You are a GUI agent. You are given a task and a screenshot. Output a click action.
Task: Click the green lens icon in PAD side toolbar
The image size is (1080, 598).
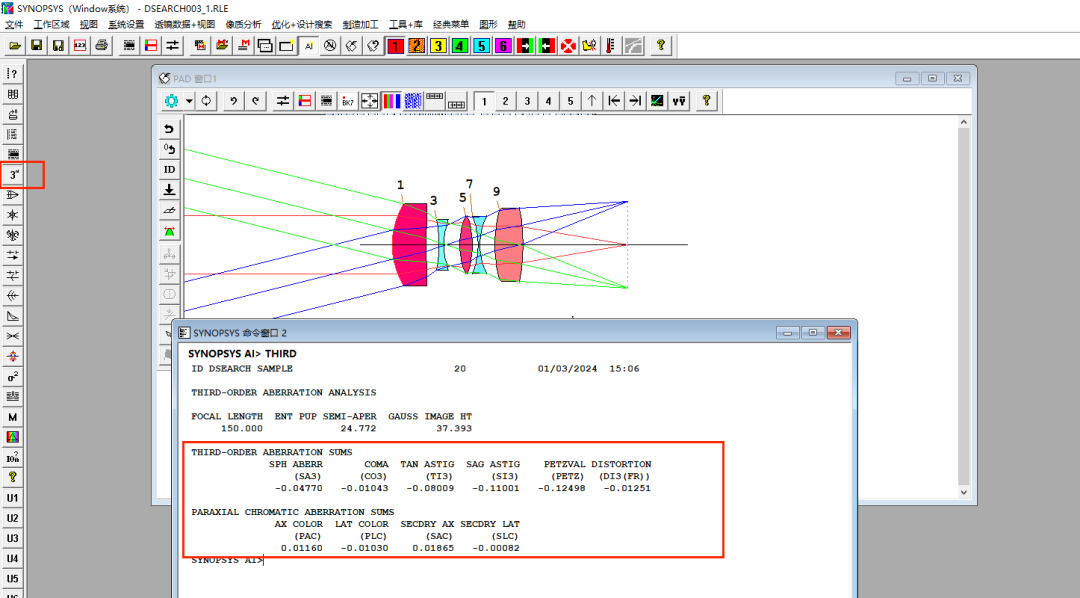[169, 231]
